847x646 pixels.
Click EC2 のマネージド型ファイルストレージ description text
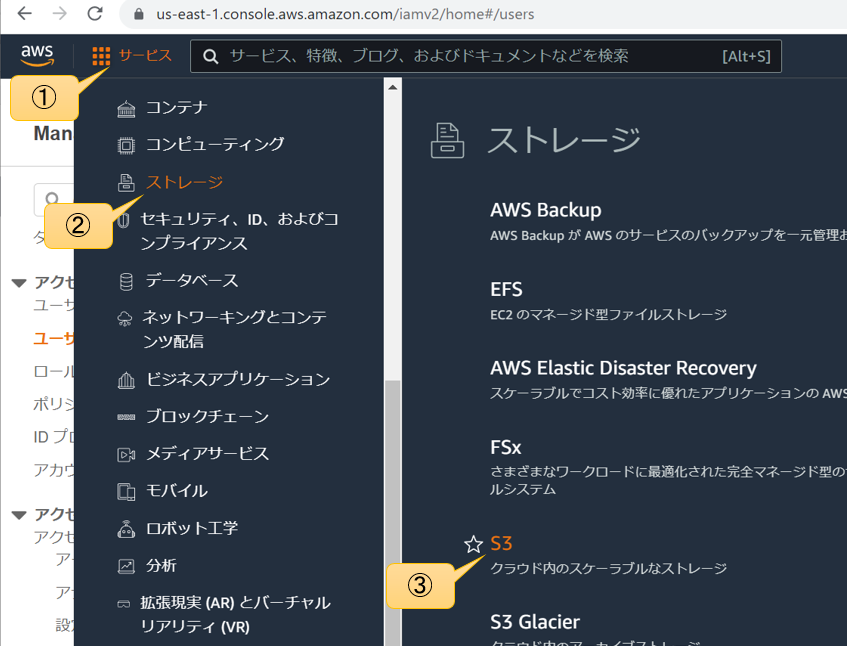click(608, 314)
